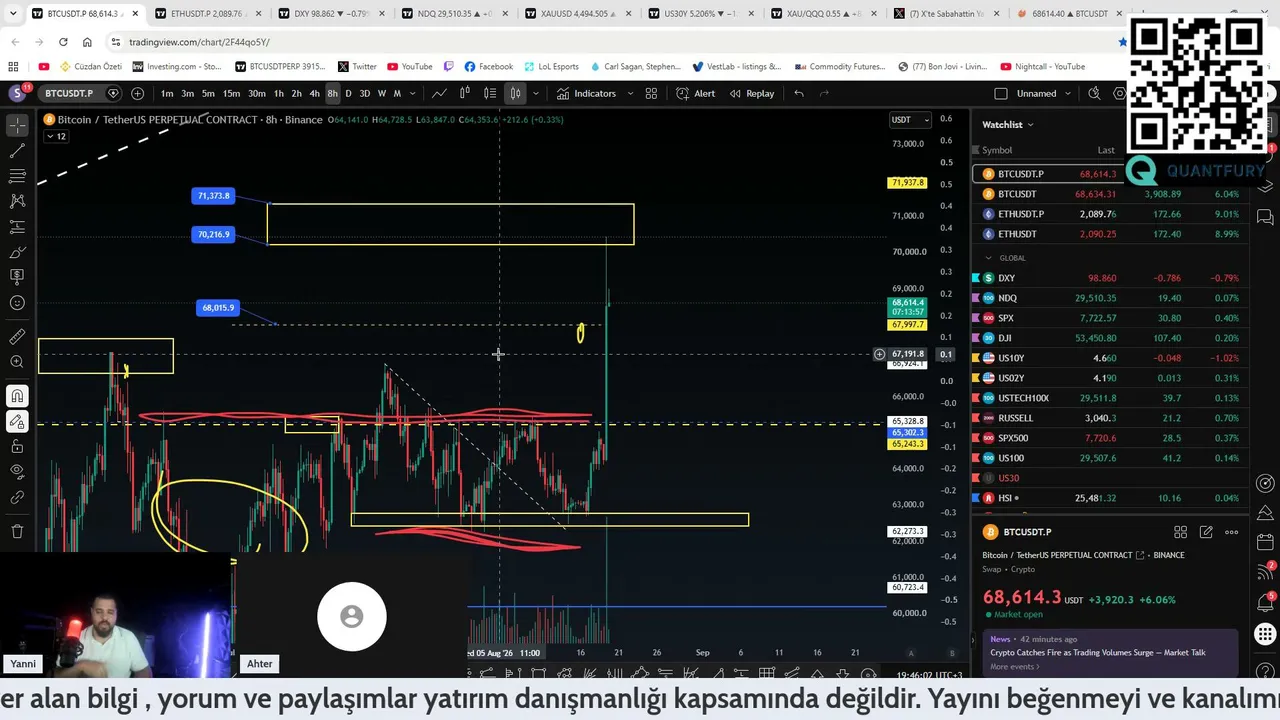
Task: Select DXY in the watchlist
Action: point(1110,278)
